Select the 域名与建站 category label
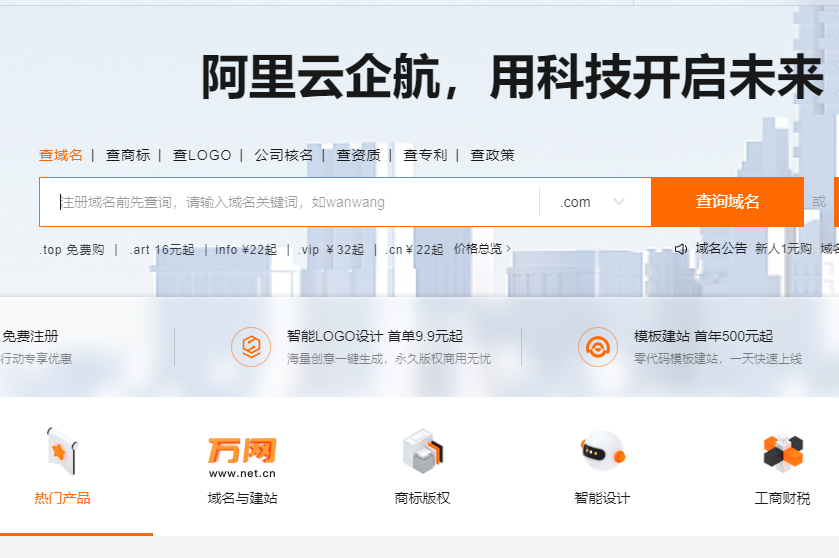This screenshot has height=558, width=839. 242,498
